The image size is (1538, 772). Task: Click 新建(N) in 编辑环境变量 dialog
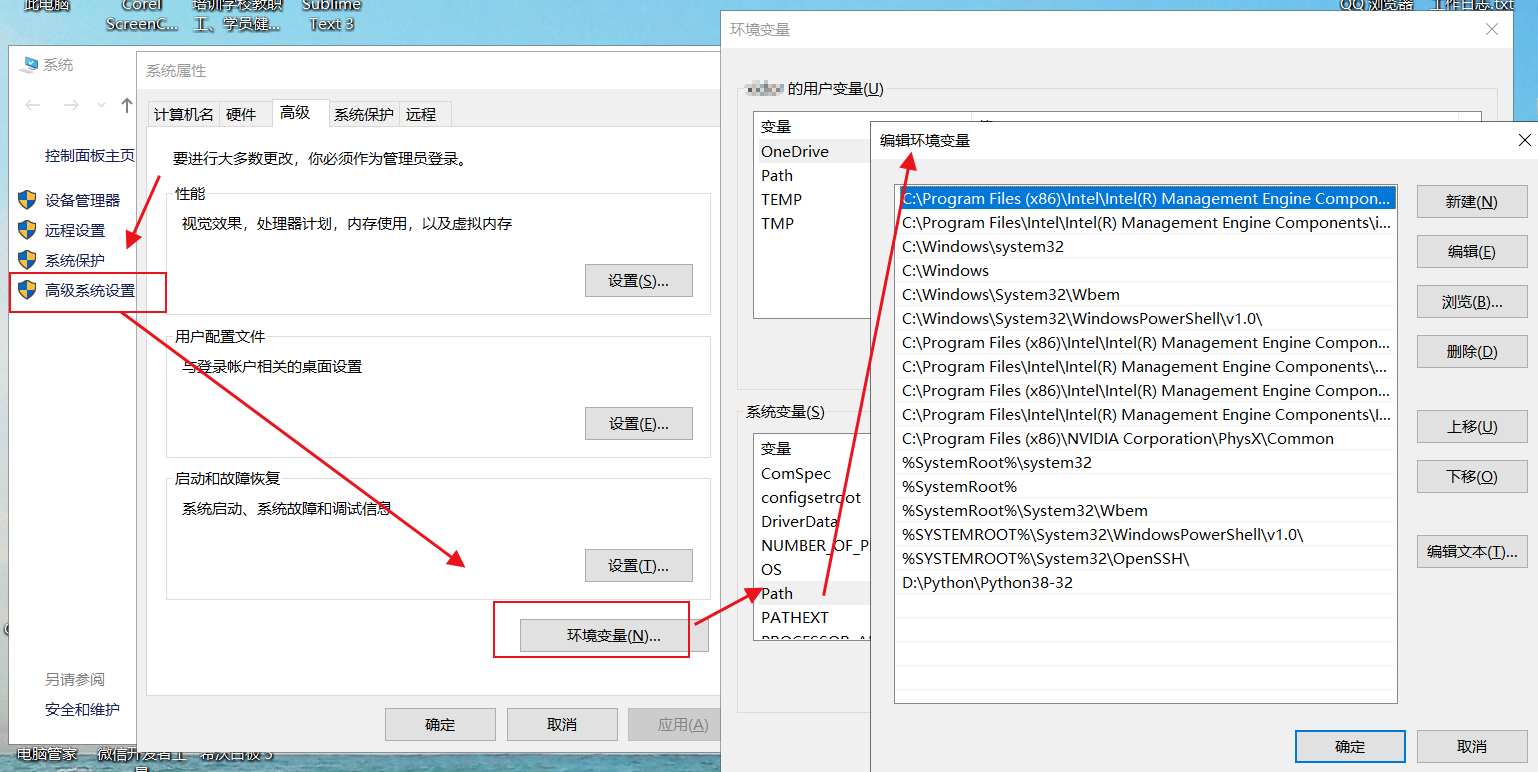[1472, 201]
